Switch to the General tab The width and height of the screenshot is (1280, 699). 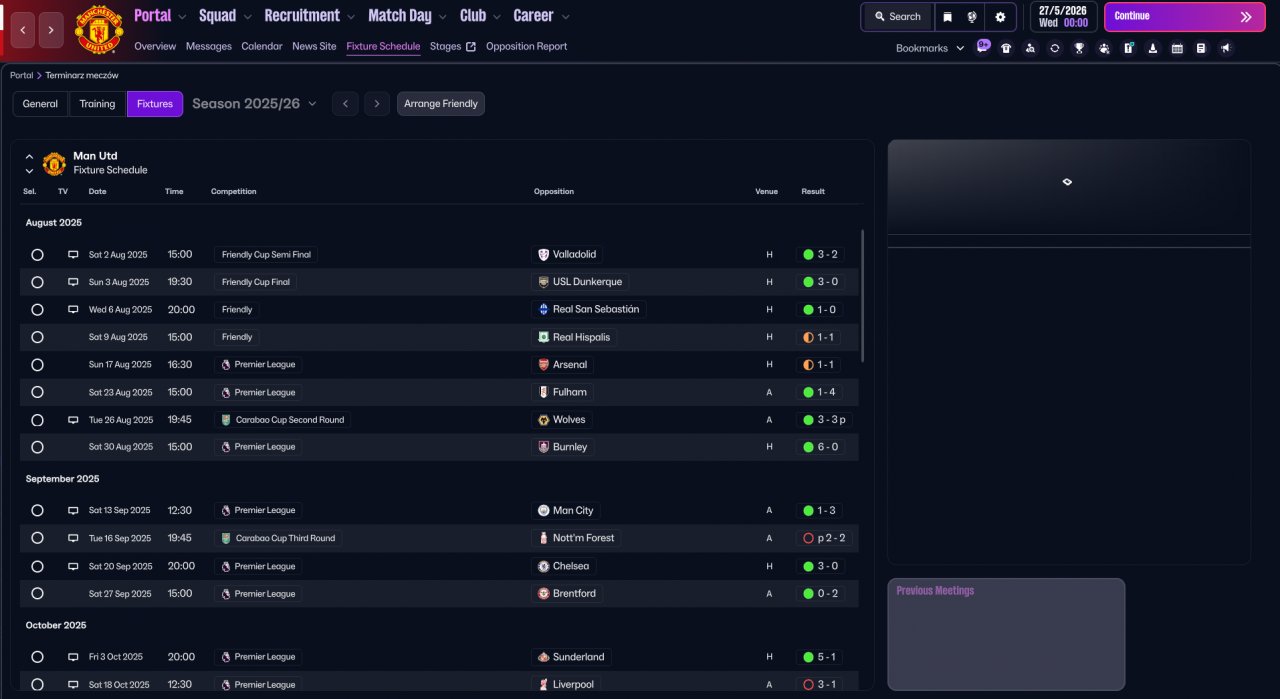click(41, 104)
